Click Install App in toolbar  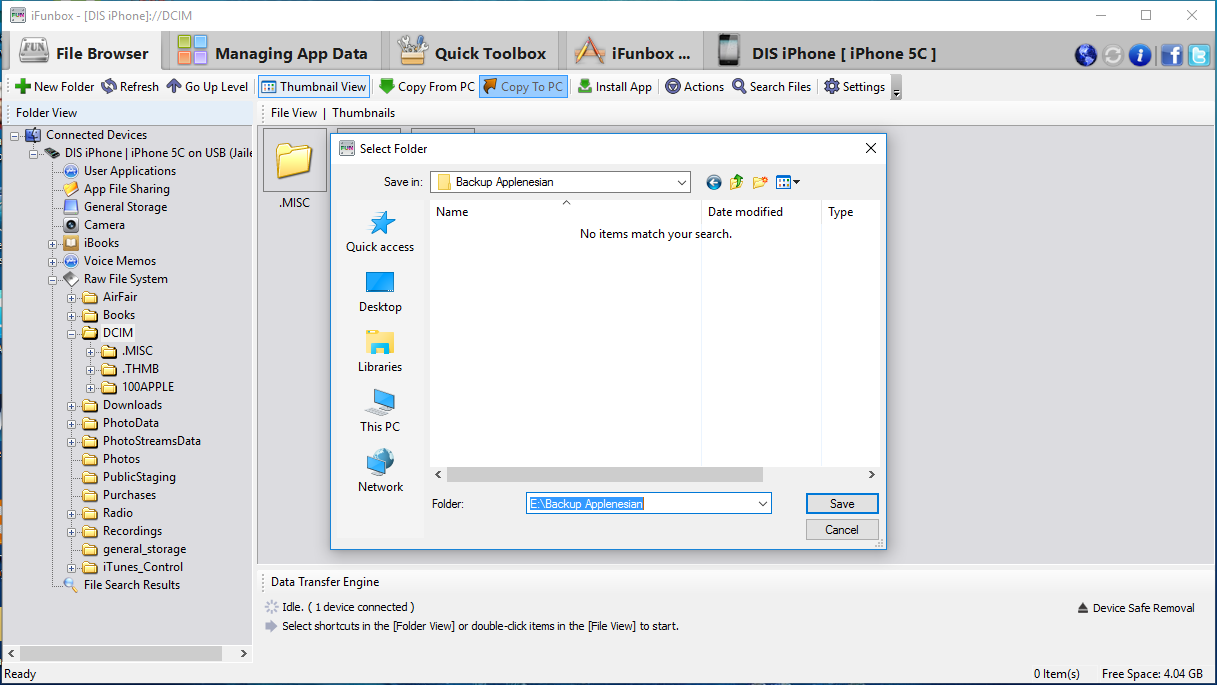[615, 87]
